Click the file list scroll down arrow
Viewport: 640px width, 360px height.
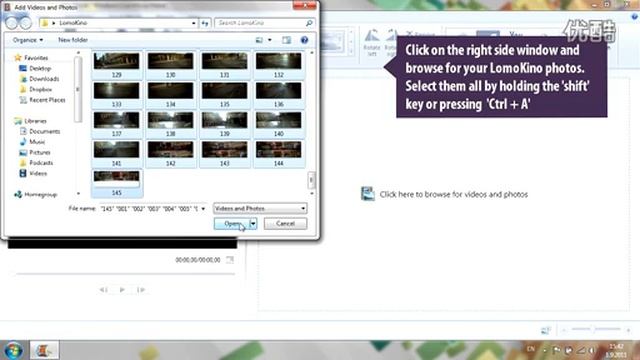[x=311, y=193]
